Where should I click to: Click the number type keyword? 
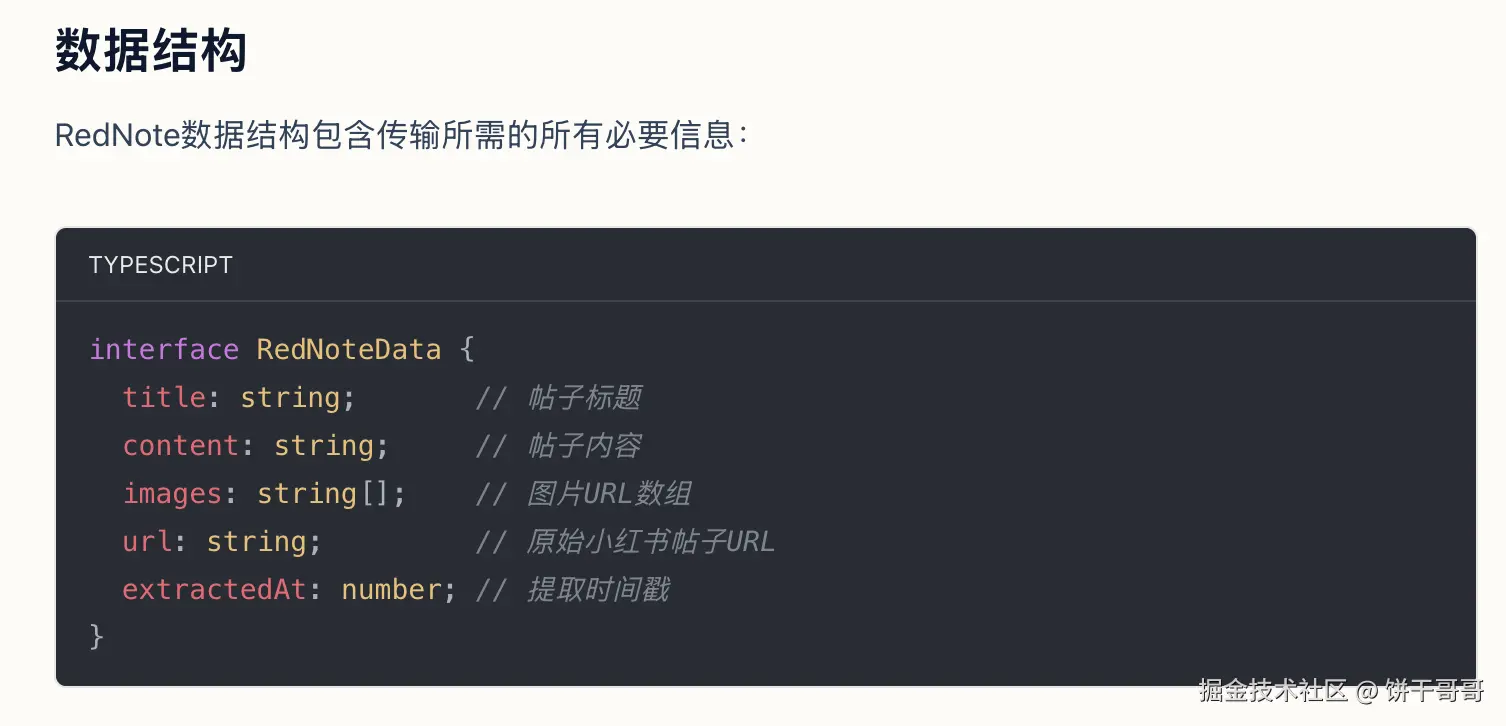point(391,589)
